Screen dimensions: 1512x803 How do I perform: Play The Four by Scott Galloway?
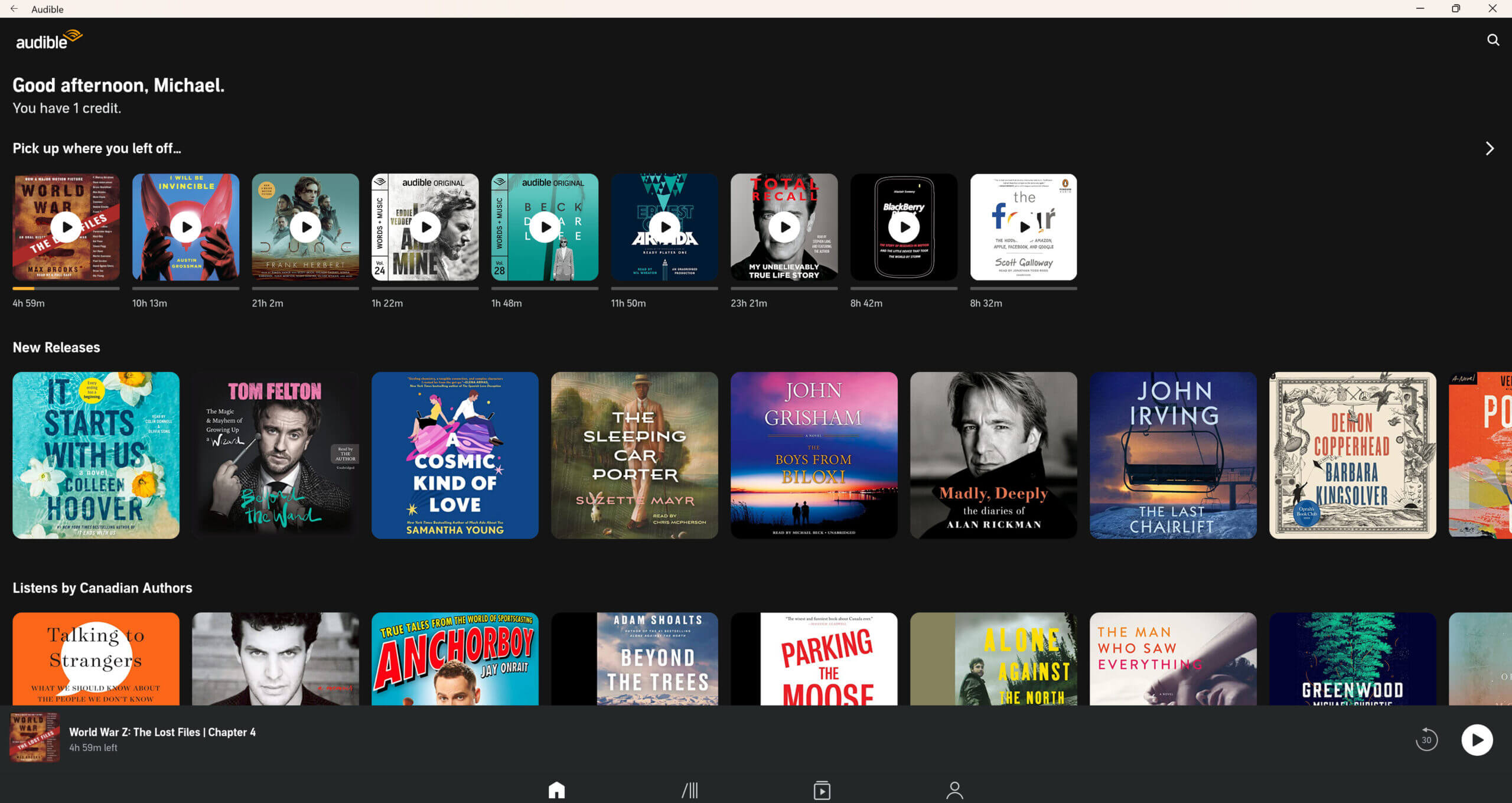pyautogui.click(x=1024, y=227)
